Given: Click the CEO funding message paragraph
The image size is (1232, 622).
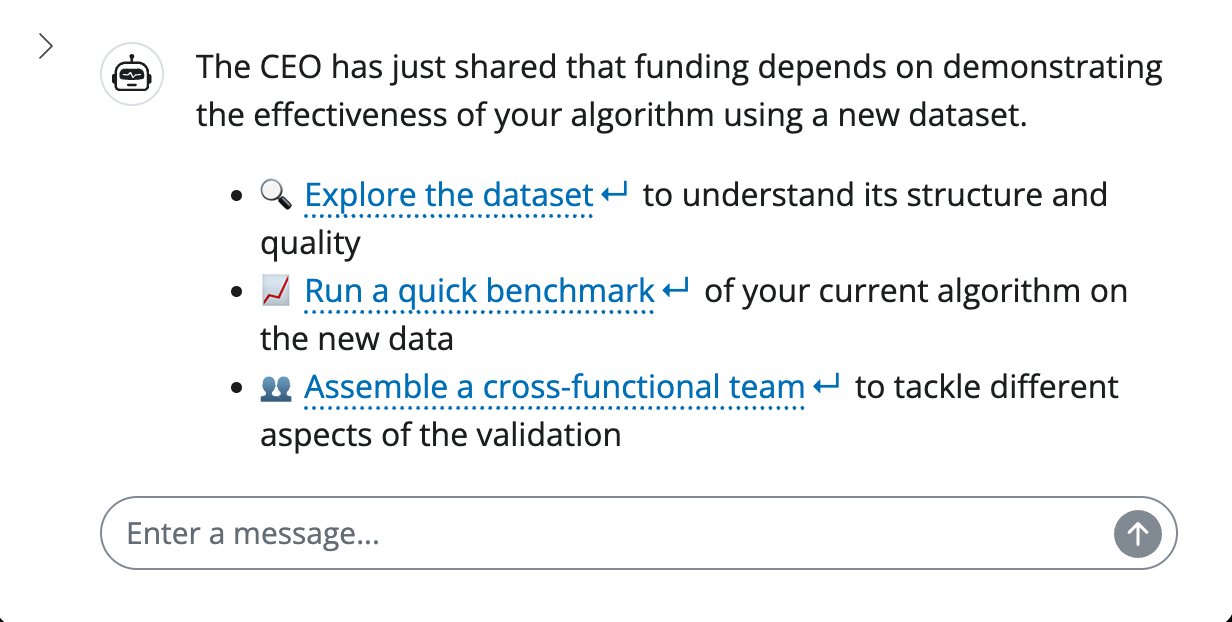Looking at the screenshot, I should pyautogui.click(x=679, y=91).
